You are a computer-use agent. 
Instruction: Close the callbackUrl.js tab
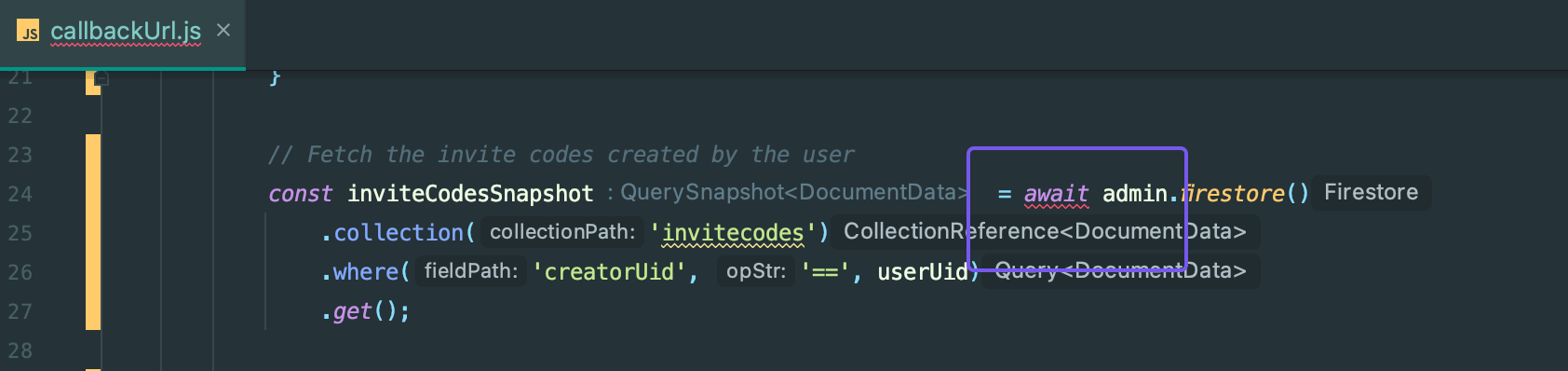click(223, 30)
